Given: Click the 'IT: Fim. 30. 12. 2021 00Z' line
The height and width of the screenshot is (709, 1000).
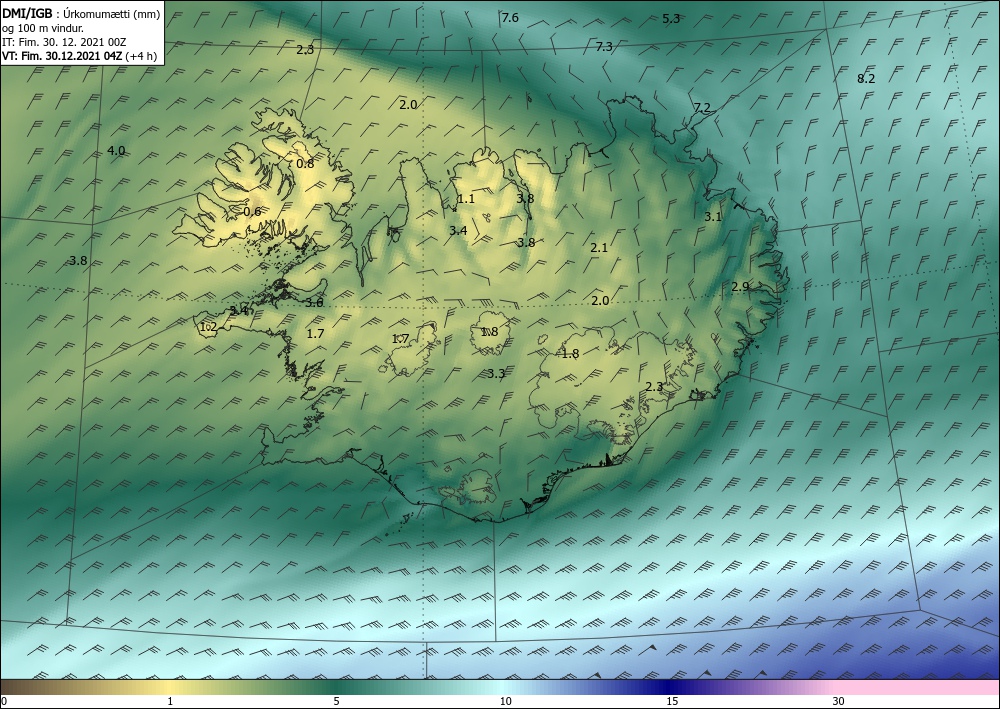Looking at the screenshot, I should tap(64, 42).
